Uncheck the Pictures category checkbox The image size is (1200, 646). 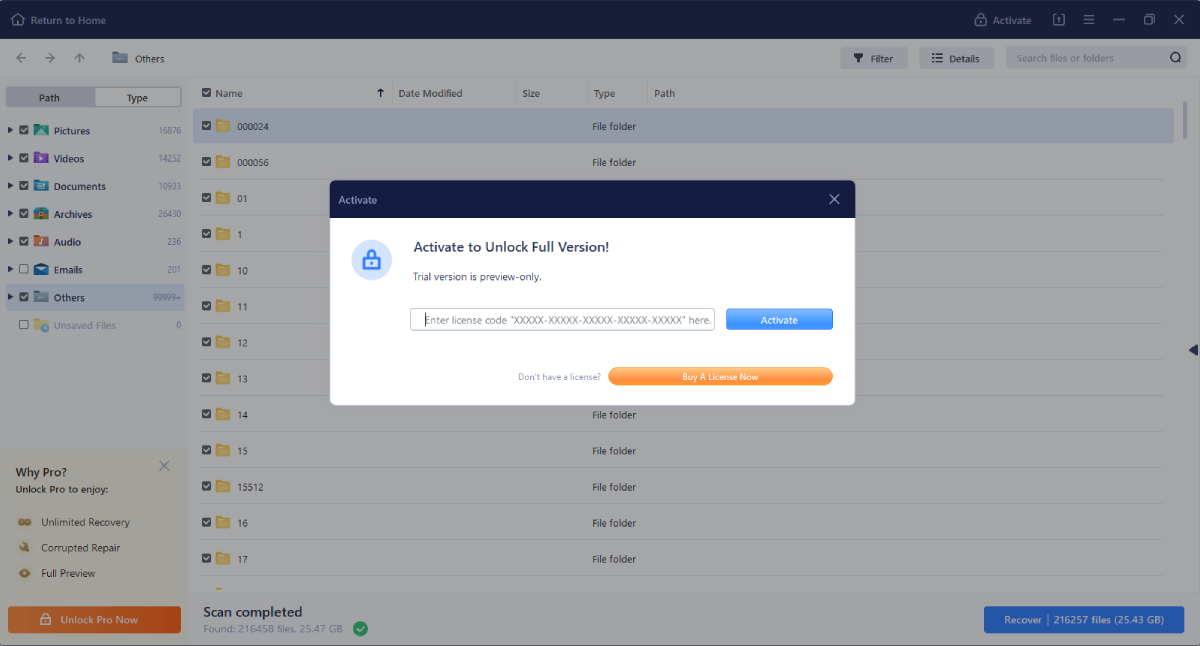click(x=24, y=130)
